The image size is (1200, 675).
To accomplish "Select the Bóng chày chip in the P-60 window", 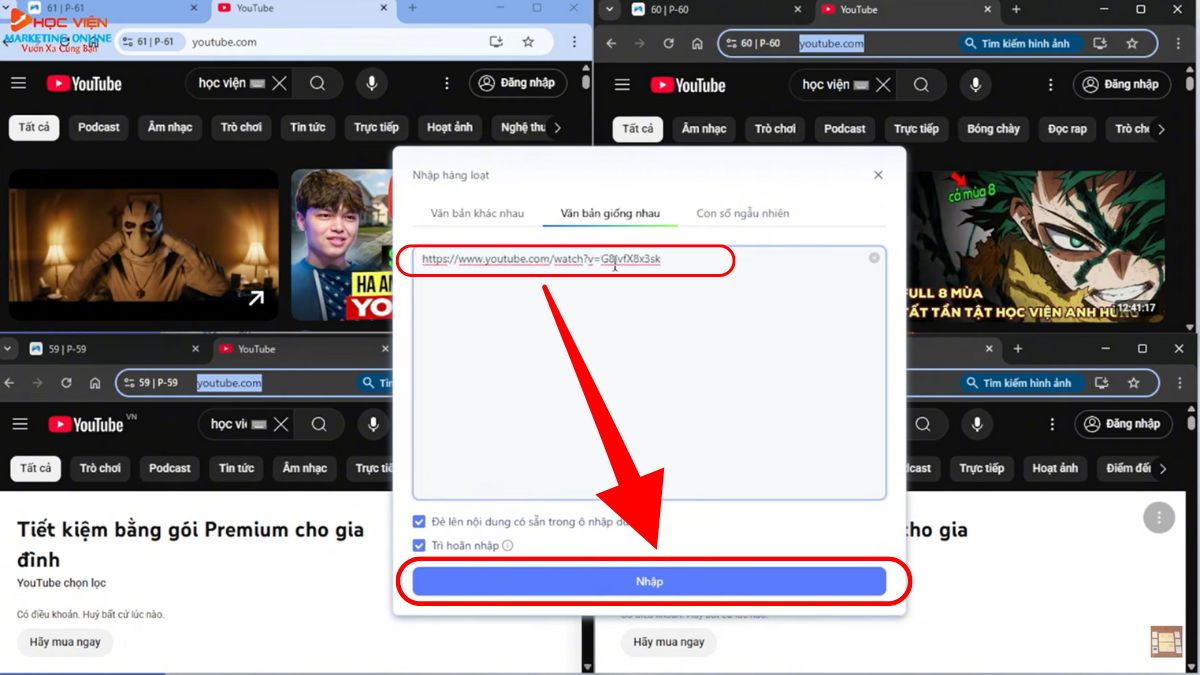I will coord(993,129).
